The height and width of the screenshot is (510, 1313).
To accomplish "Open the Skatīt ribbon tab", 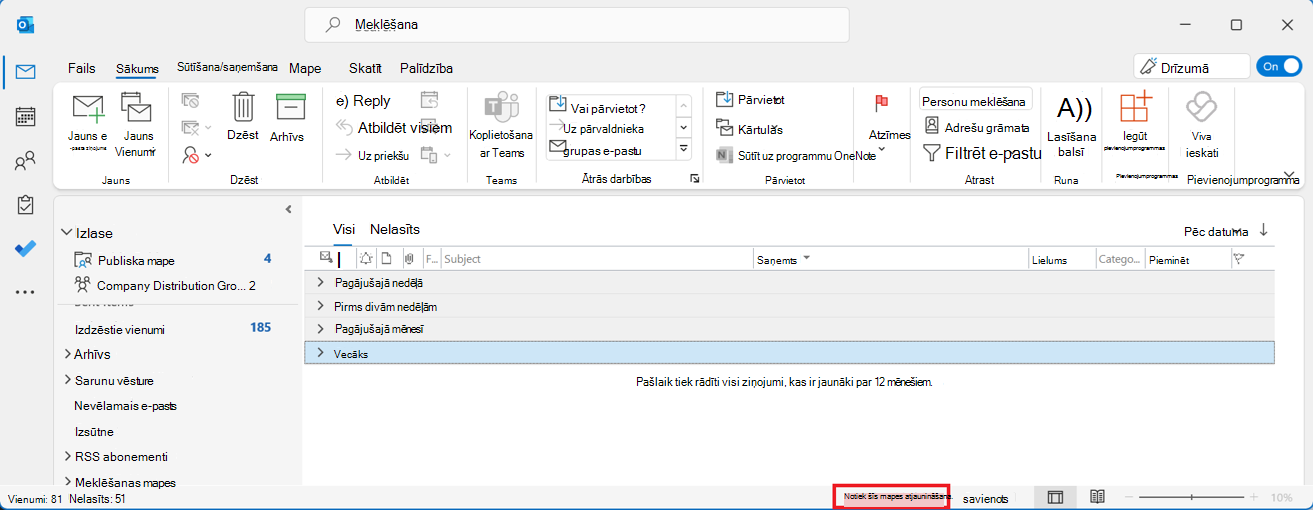I will tap(365, 68).
